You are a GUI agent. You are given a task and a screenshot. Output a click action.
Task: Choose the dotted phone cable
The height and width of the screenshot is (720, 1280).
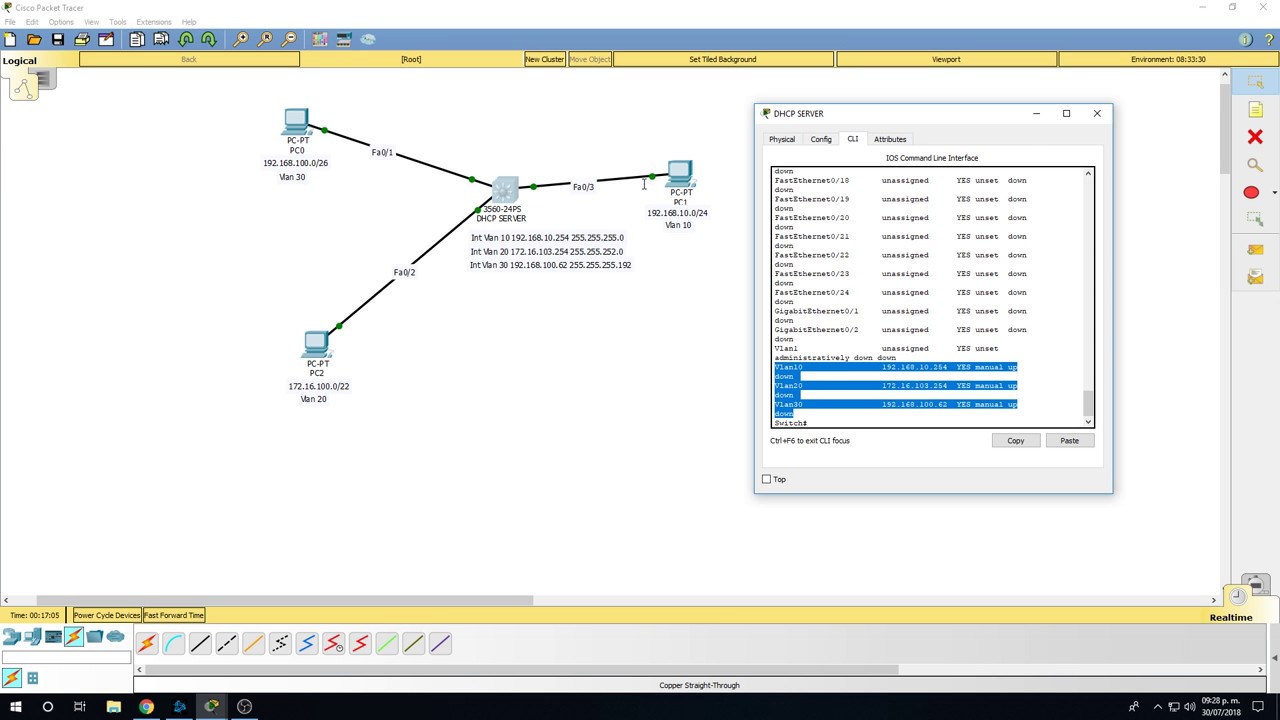click(280, 644)
